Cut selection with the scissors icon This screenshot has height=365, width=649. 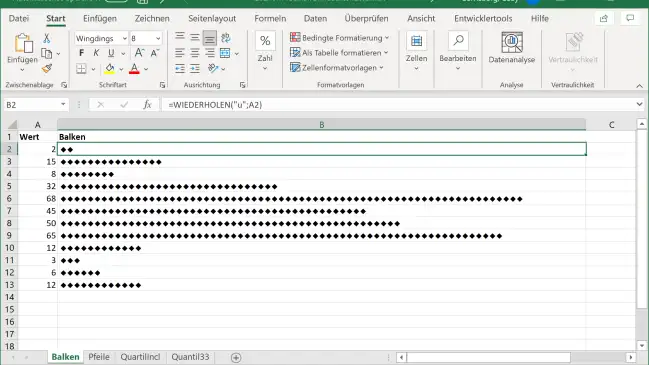coord(46,38)
